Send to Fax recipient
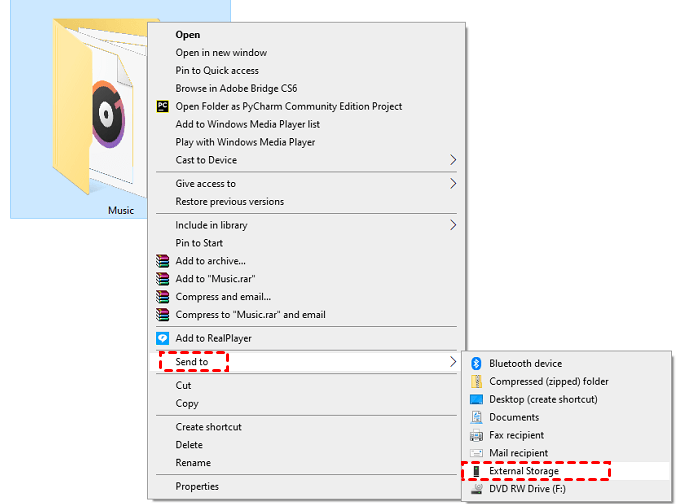This screenshot has height=504, width=692. (567, 435)
